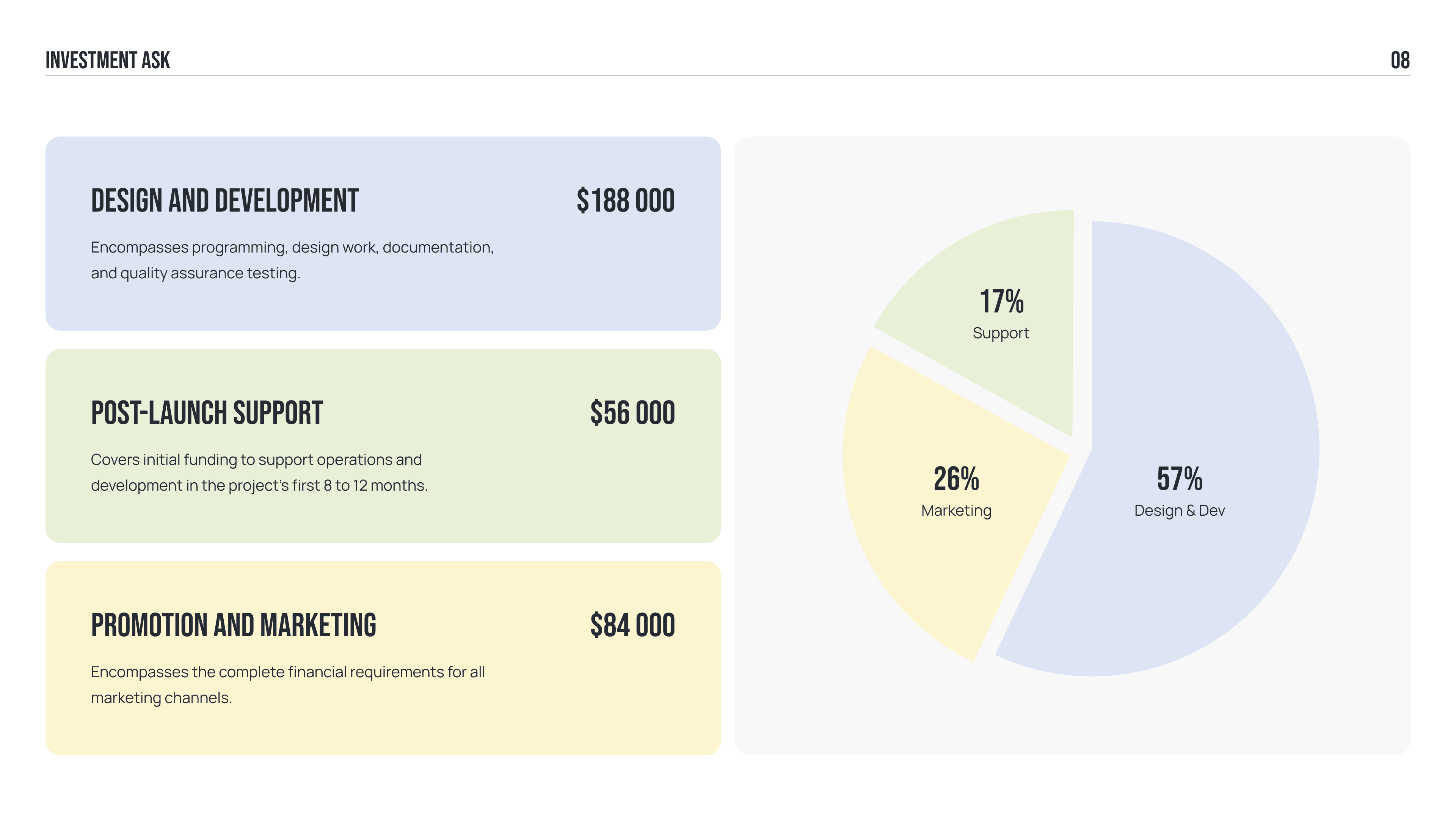
Task: Click the marketing channels description text
Action: [288, 684]
